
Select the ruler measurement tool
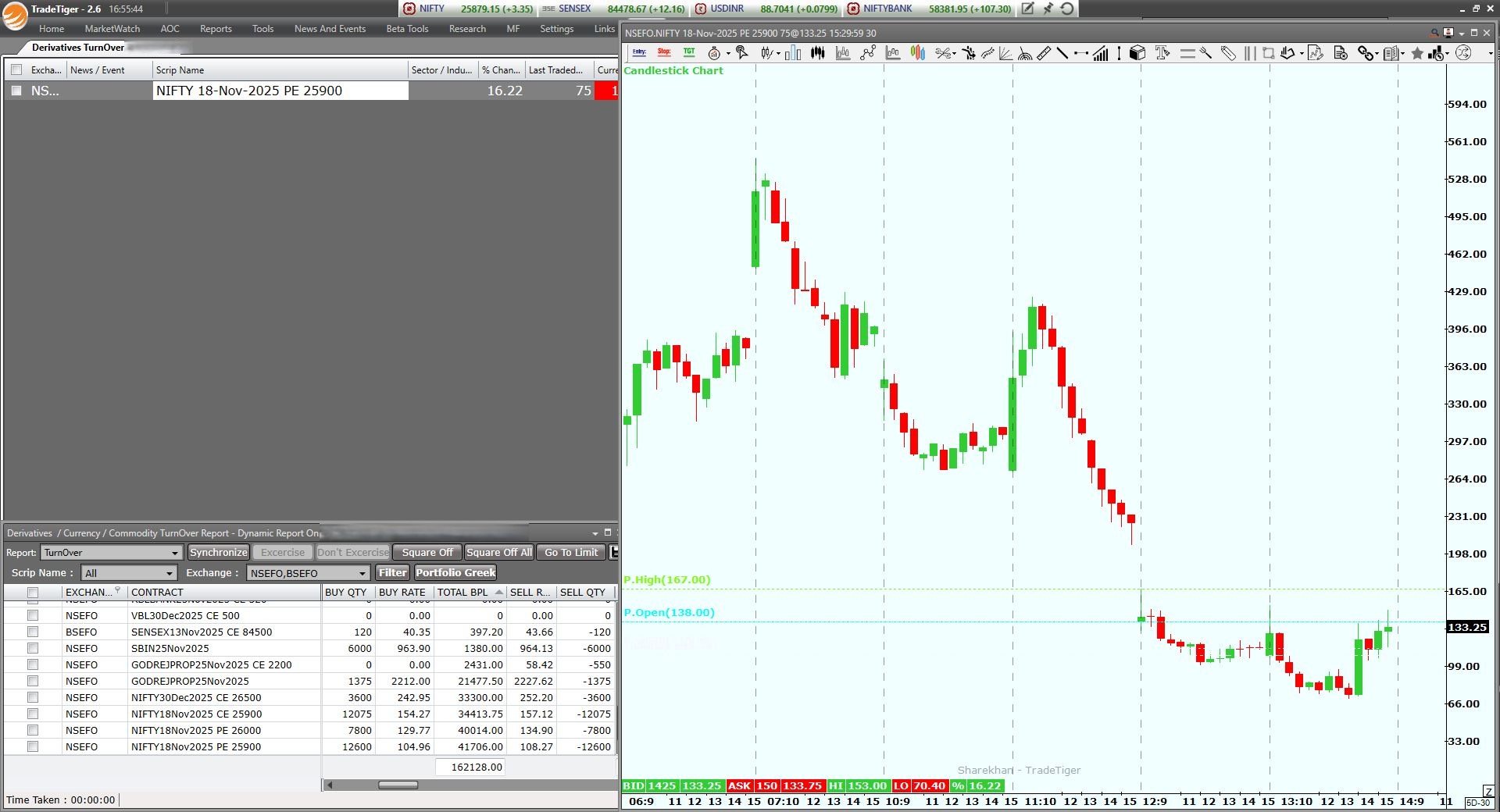[x=1044, y=53]
